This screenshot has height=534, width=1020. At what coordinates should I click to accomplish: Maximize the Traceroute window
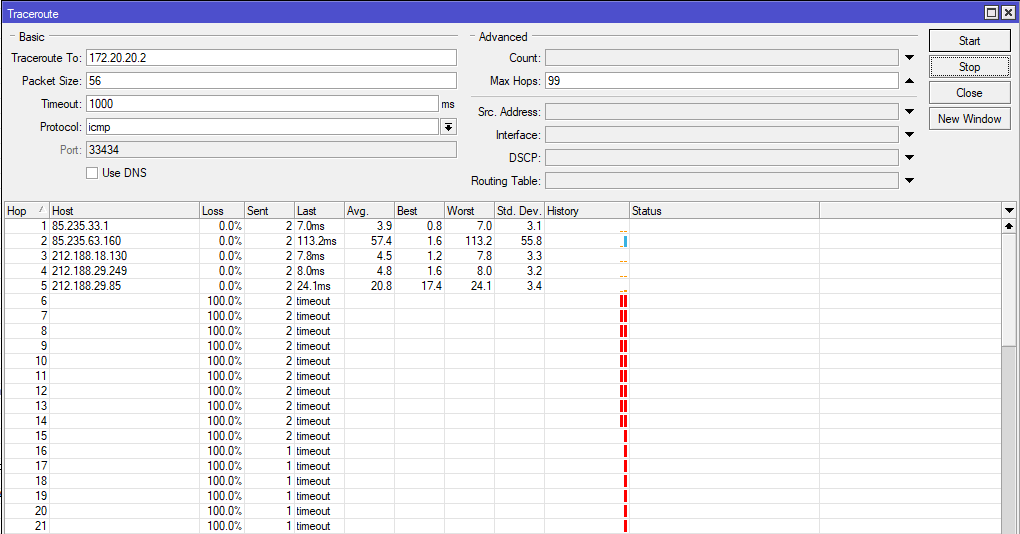pyautogui.click(x=991, y=12)
